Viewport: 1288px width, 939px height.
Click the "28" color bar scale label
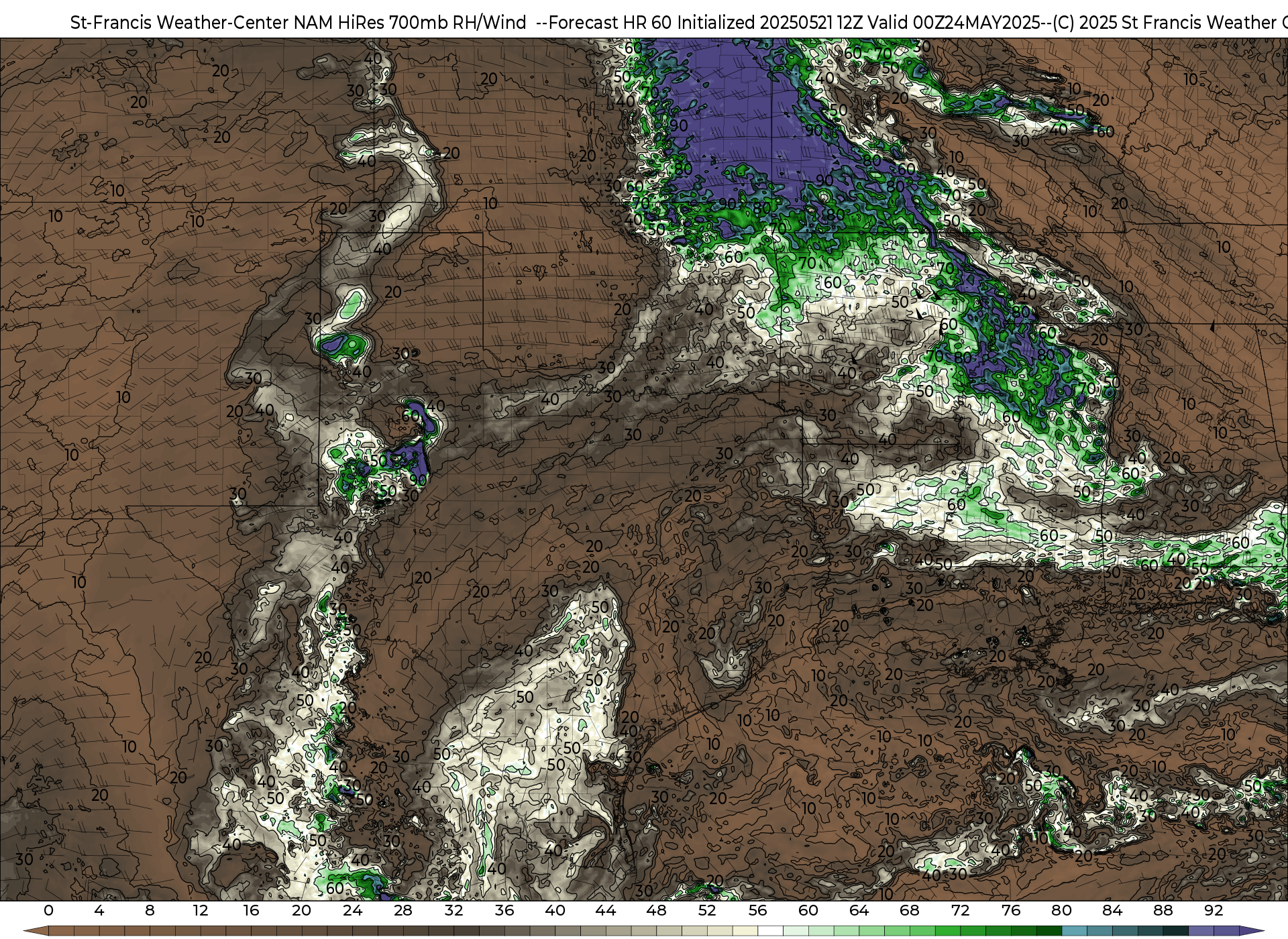tap(403, 910)
